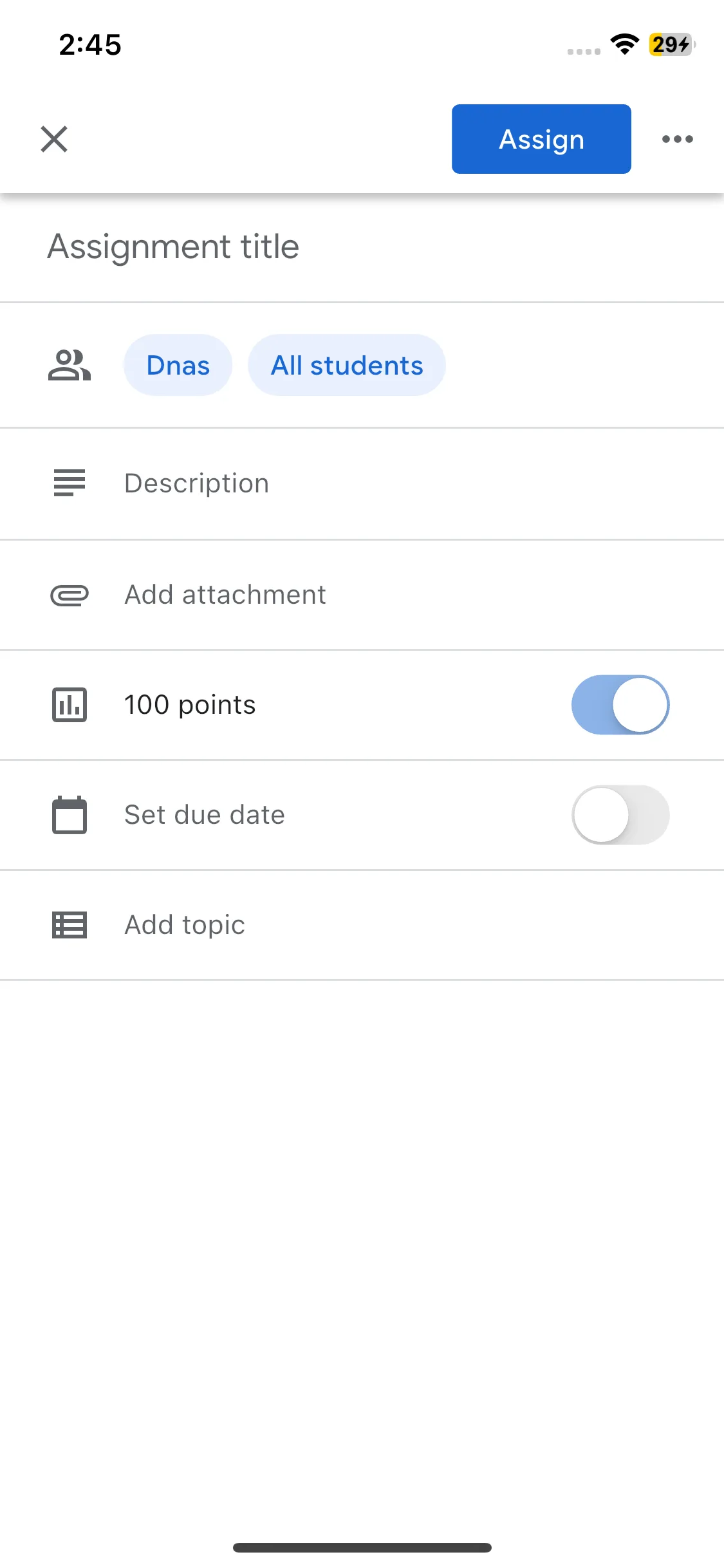Tap the Wi-Fi status icon
The width and height of the screenshot is (724, 1568).
tap(624, 44)
